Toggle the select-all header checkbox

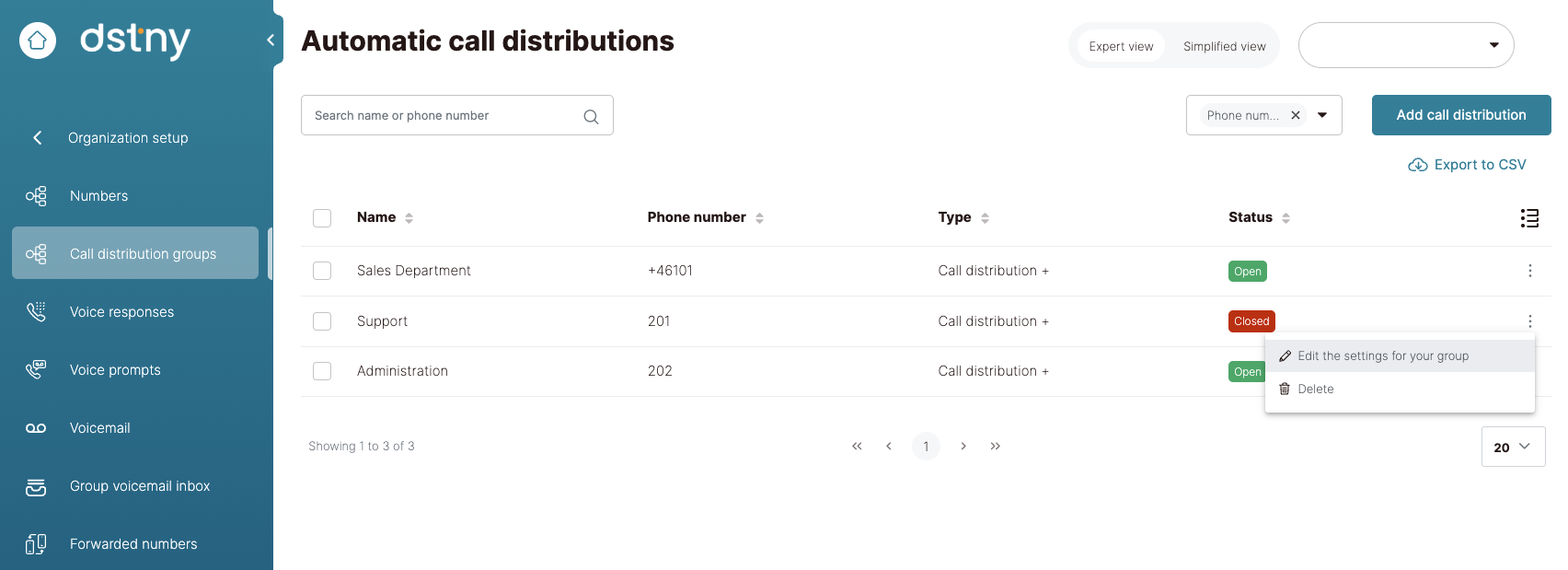[322, 218]
